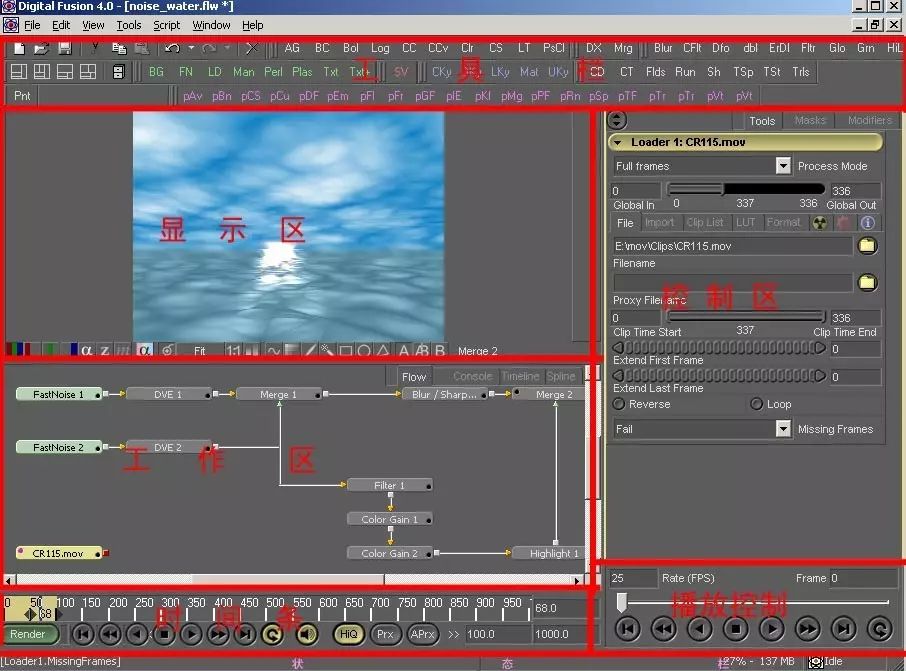The height and width of the screenshot is (671, 906).
Task: Open the Missing Frames dropdown
Action: (783, 429)
